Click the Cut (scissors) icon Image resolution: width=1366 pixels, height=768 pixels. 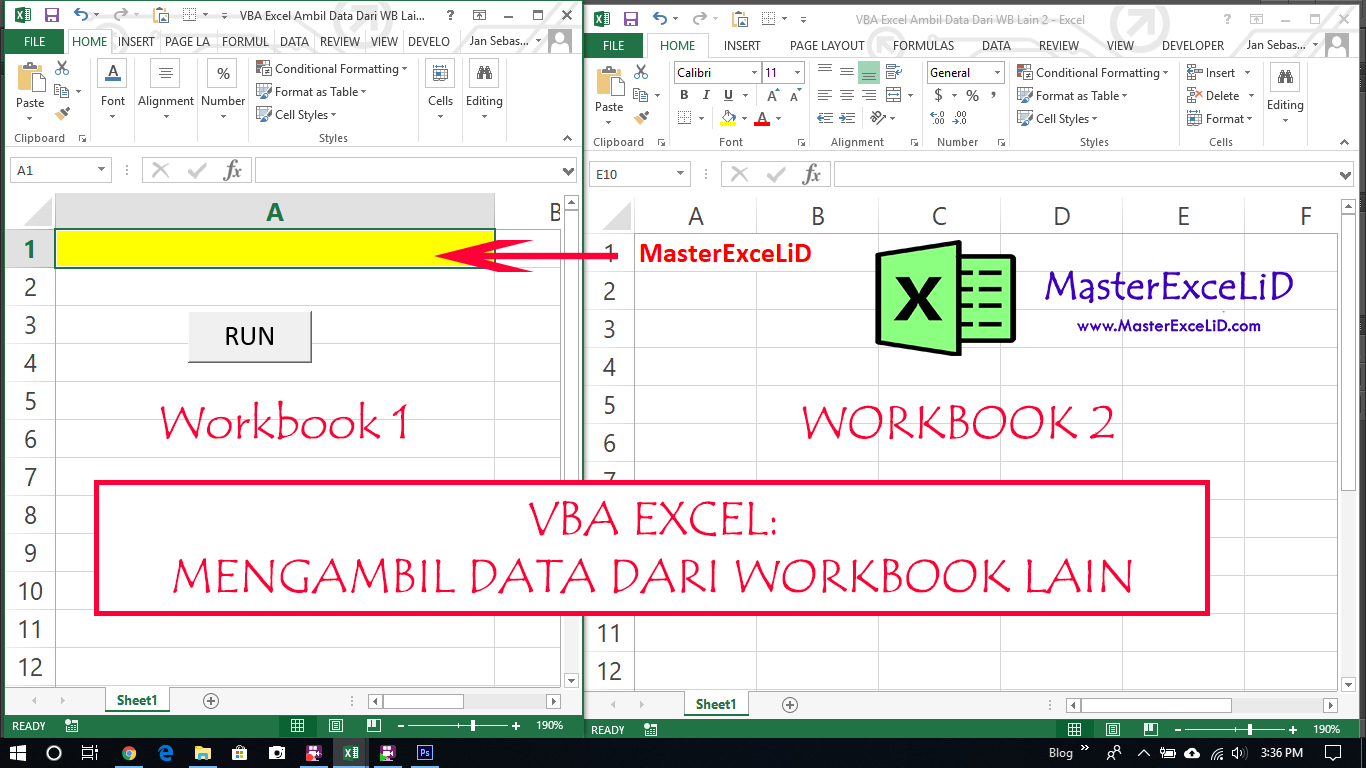point(640,72)
